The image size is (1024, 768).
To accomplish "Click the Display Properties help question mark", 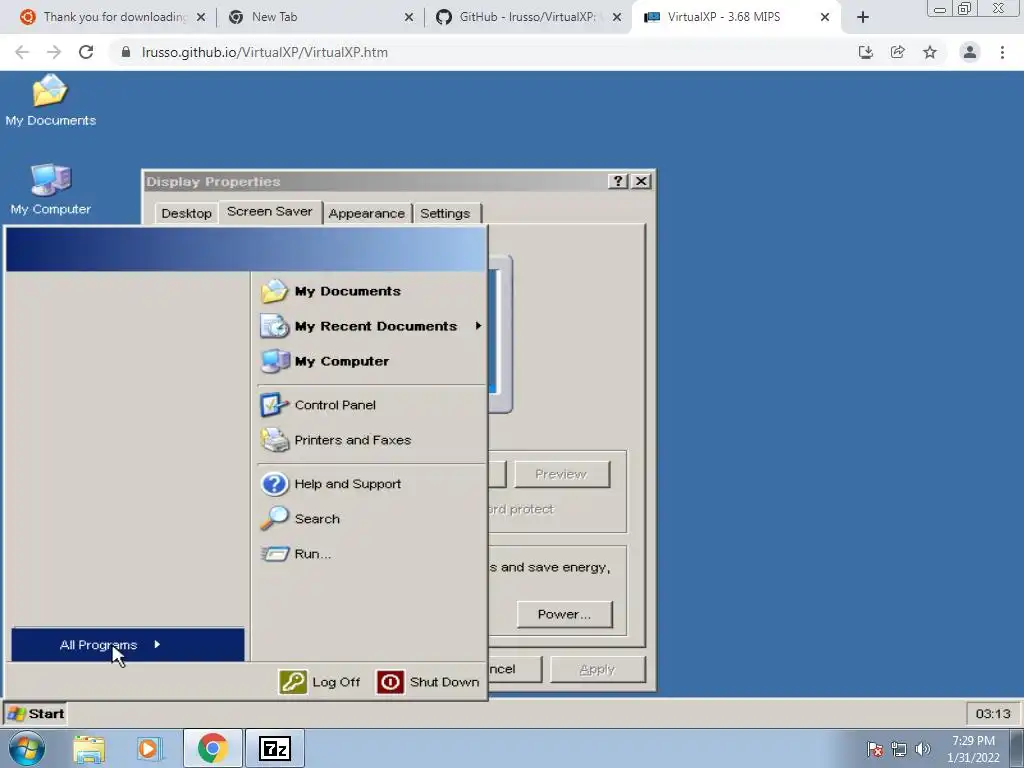I will pos(618,181).
